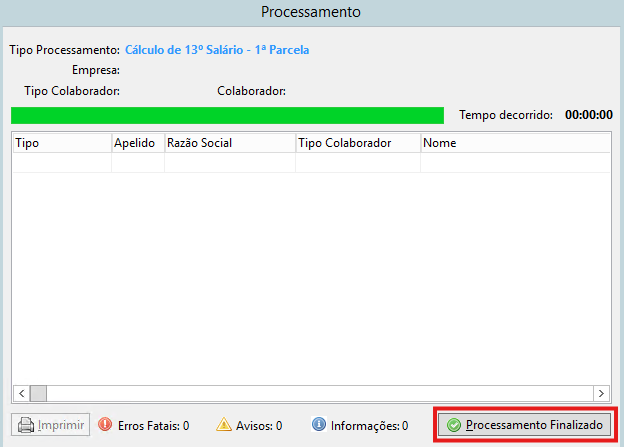Viewport: 624px width, 447px height.
Task: Select the Razão Social column header
Action: pos(230,143)
